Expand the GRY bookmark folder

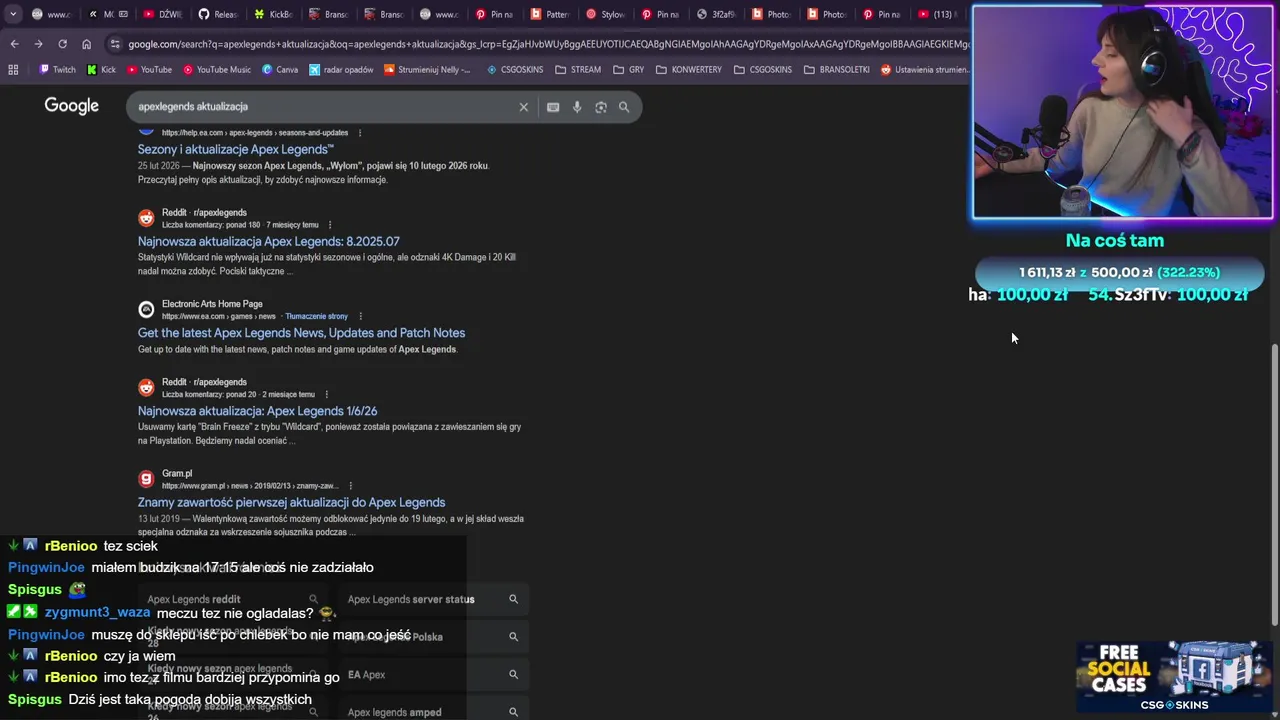pyautogui.click(x=628, y=69)
